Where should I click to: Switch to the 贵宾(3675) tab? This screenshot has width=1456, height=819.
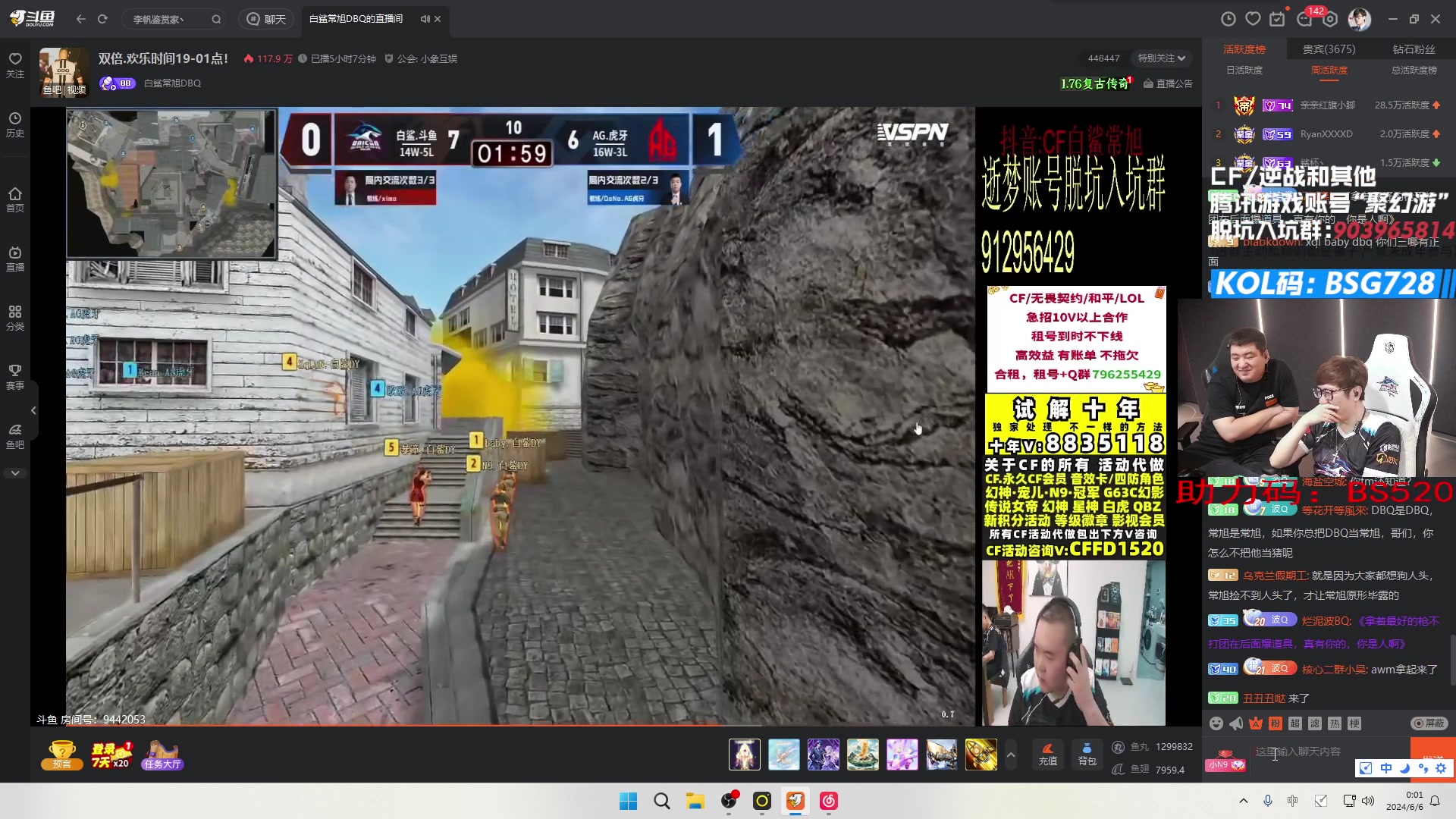(x=1329, y=49)
